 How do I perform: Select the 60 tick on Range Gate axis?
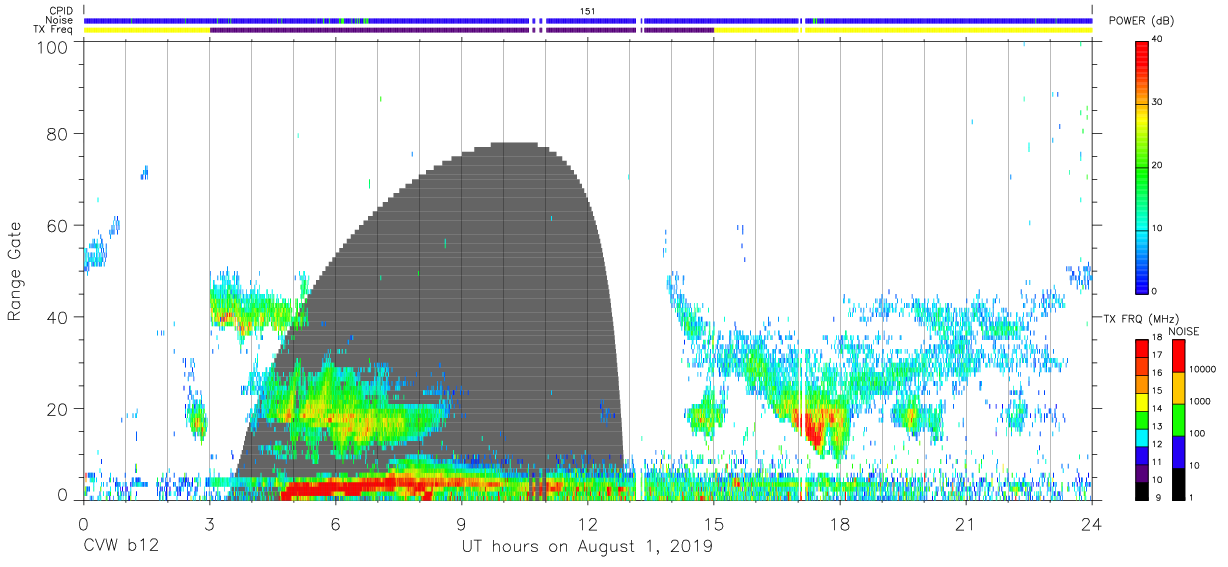(57, 225)
